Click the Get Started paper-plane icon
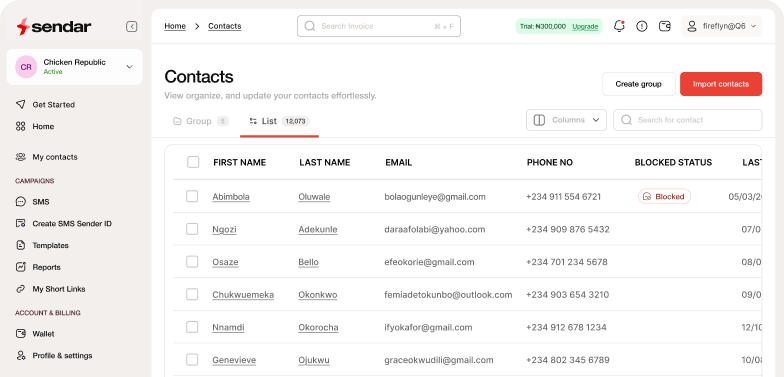Viewport: 784px width, 377px height. pyautogui.click(x=20, y=104)
